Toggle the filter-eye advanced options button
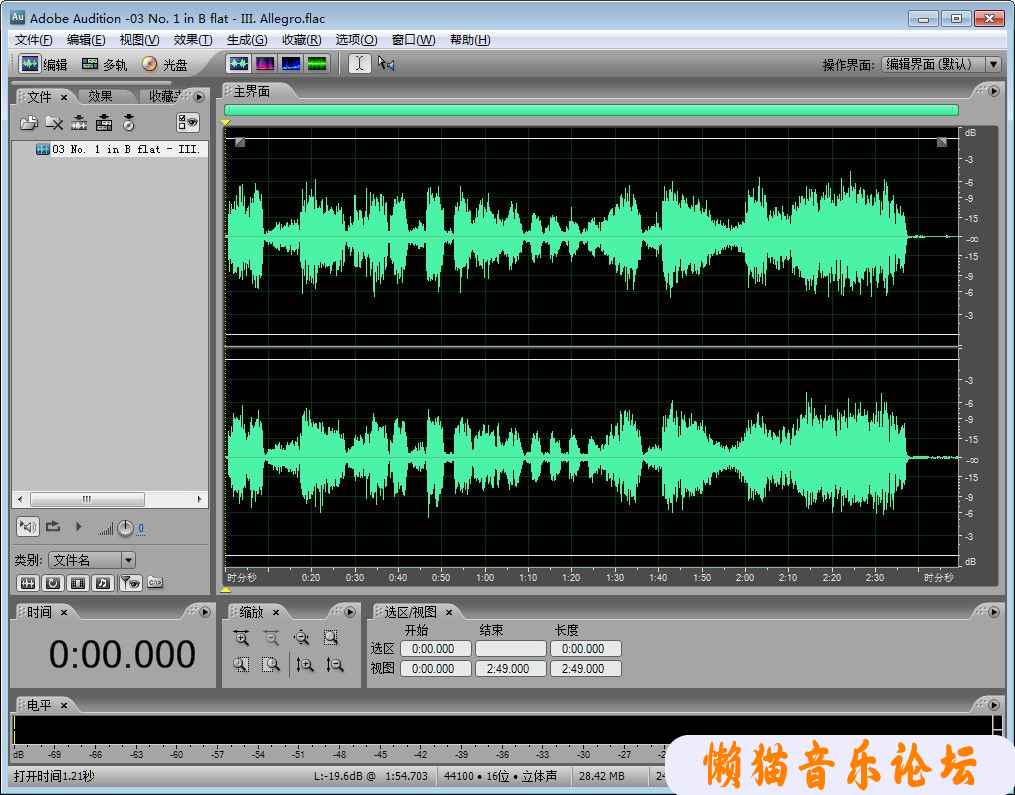Screen dimensions: 1015x795 [130, 583]
